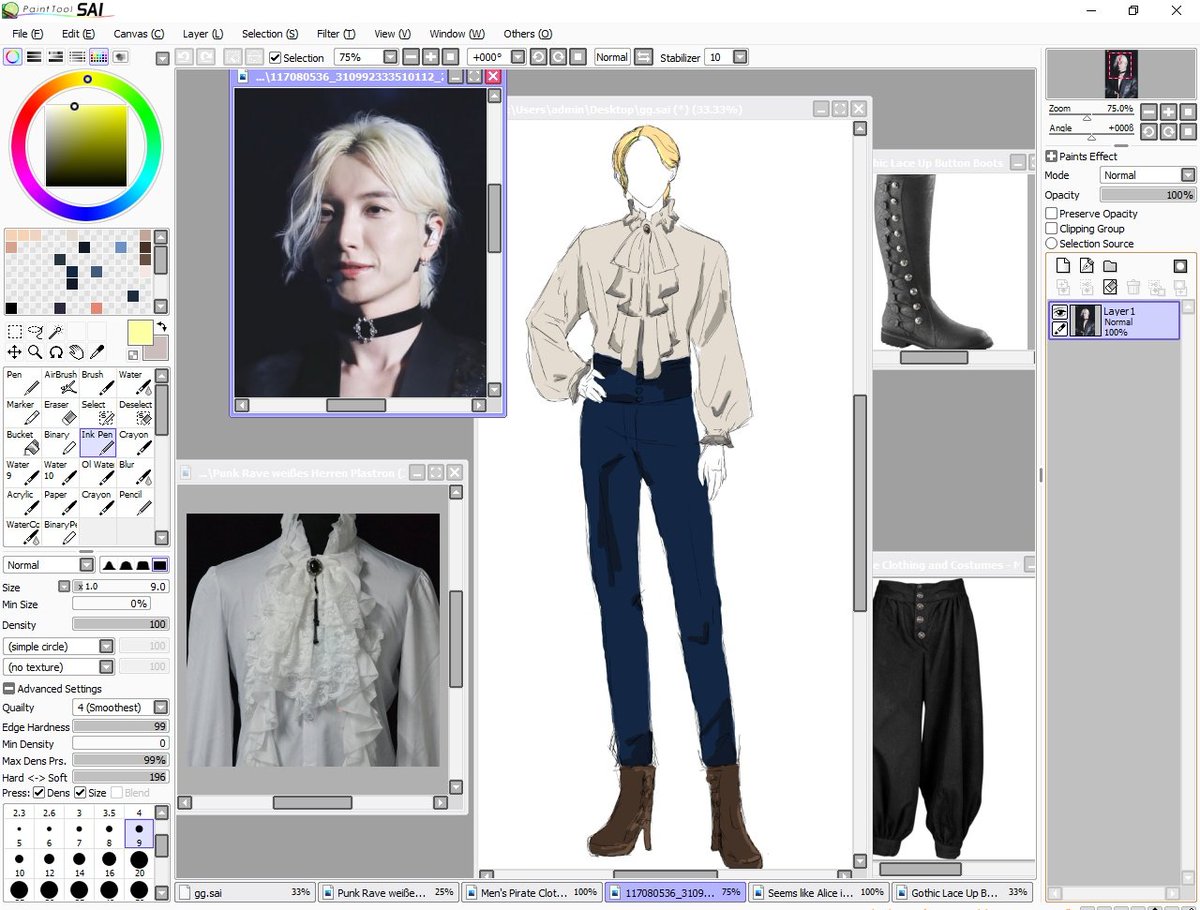The width and height of the screenshot is (1200, 910).
Task: Activate the magnifier zoom tool
Action: (x=35, y=352)
